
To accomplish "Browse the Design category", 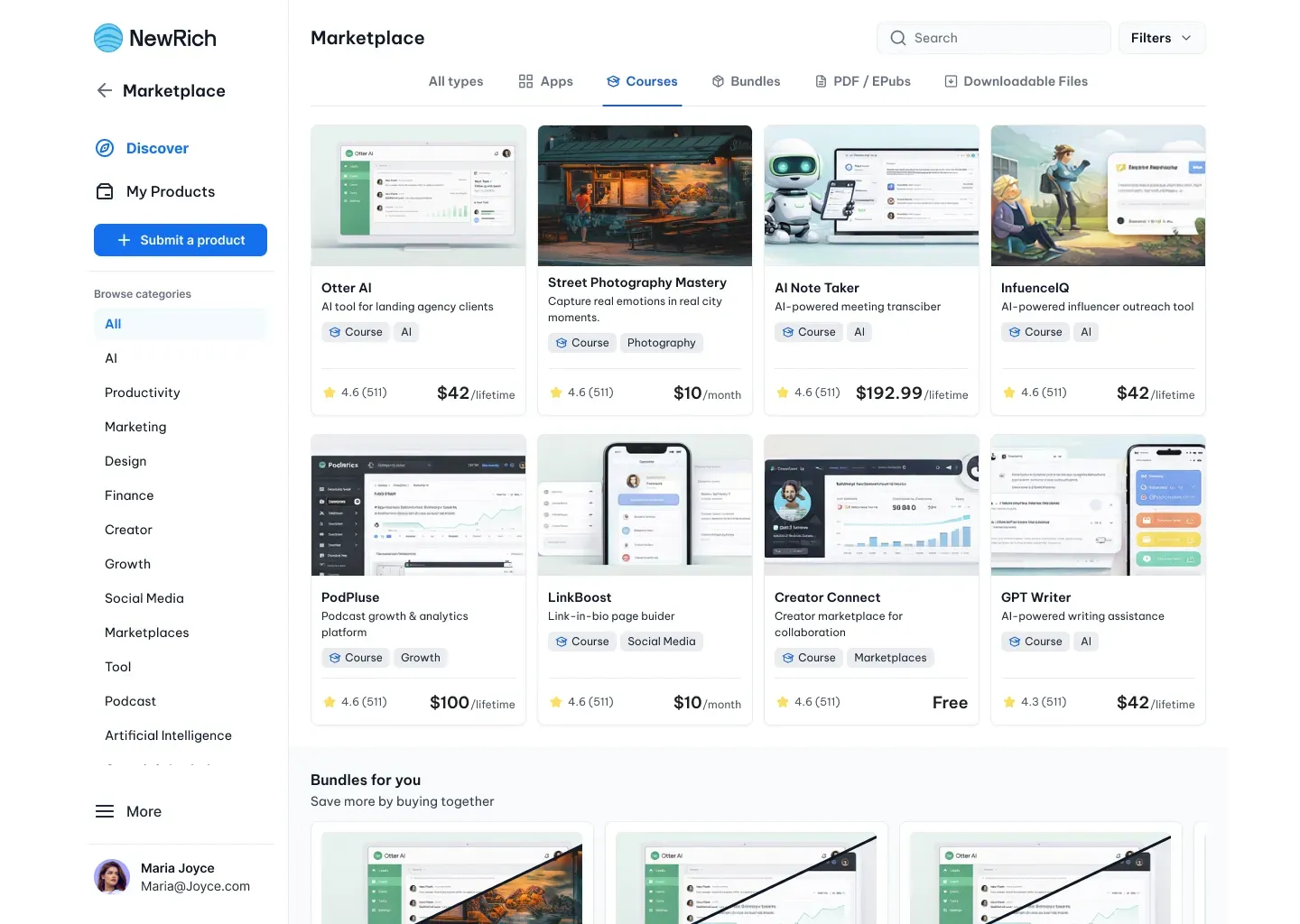I will point(125,461).
